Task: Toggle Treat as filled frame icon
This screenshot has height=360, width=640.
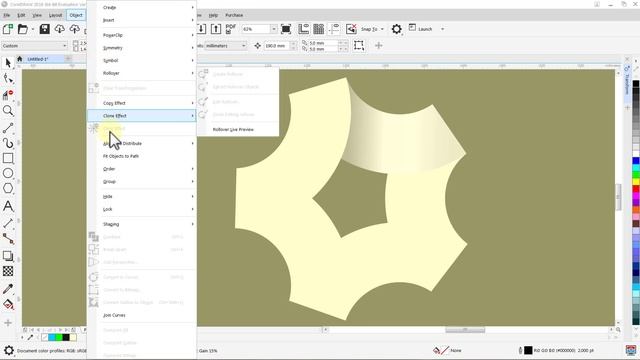Action: coord(359,46)
